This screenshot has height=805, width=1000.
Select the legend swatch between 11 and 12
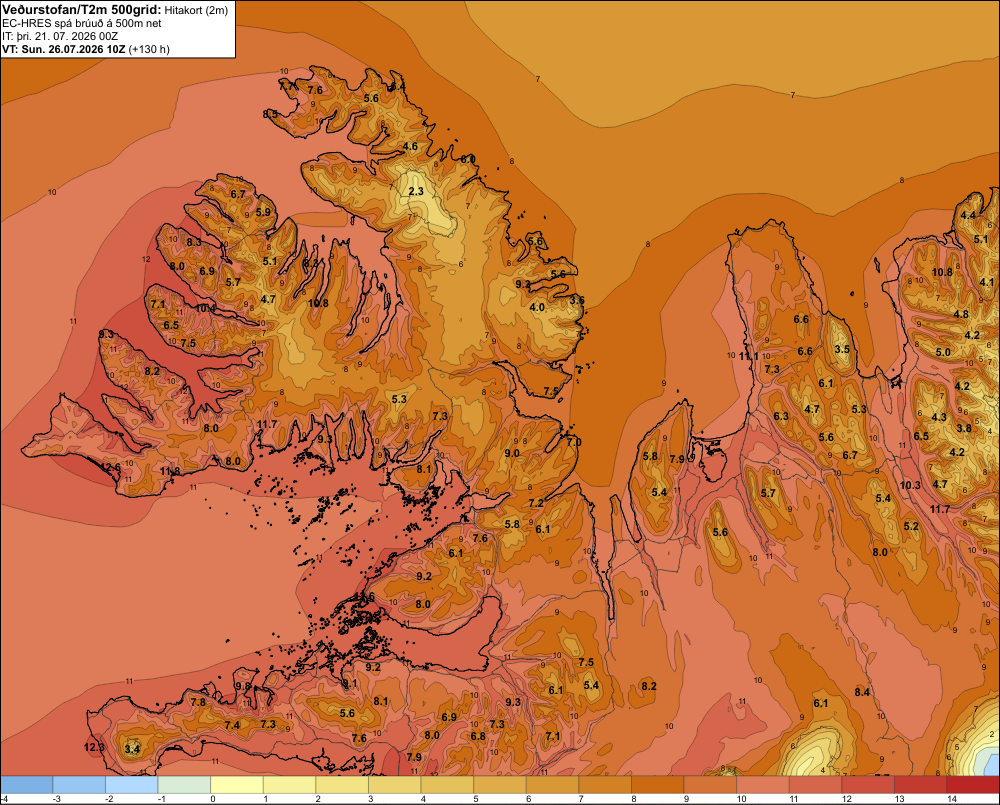(x=815, y=785)
